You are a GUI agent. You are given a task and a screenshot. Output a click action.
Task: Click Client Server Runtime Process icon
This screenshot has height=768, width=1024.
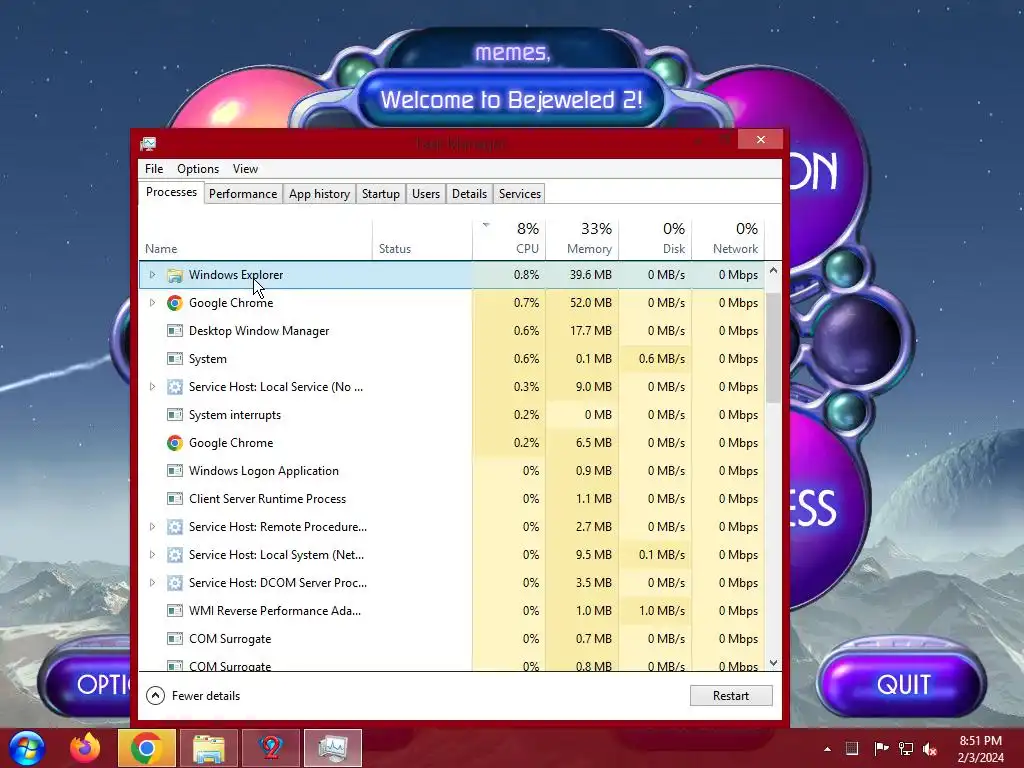point(174,499)
